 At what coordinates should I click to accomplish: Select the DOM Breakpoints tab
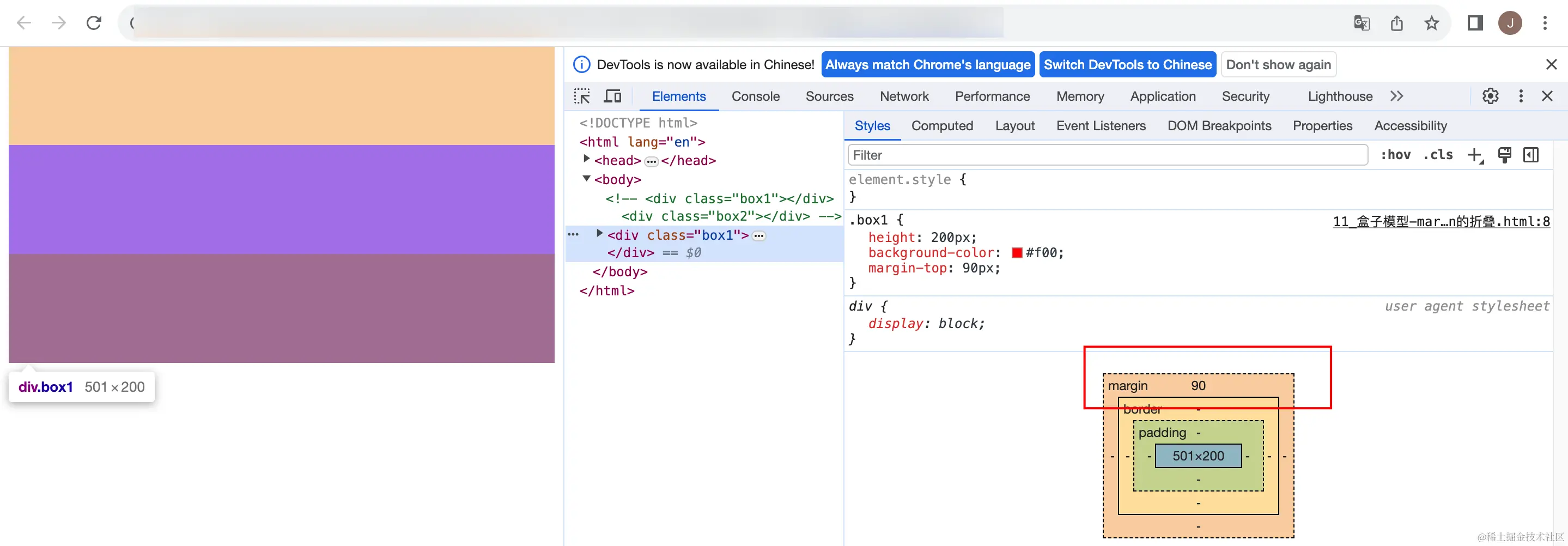point(1219,126)
